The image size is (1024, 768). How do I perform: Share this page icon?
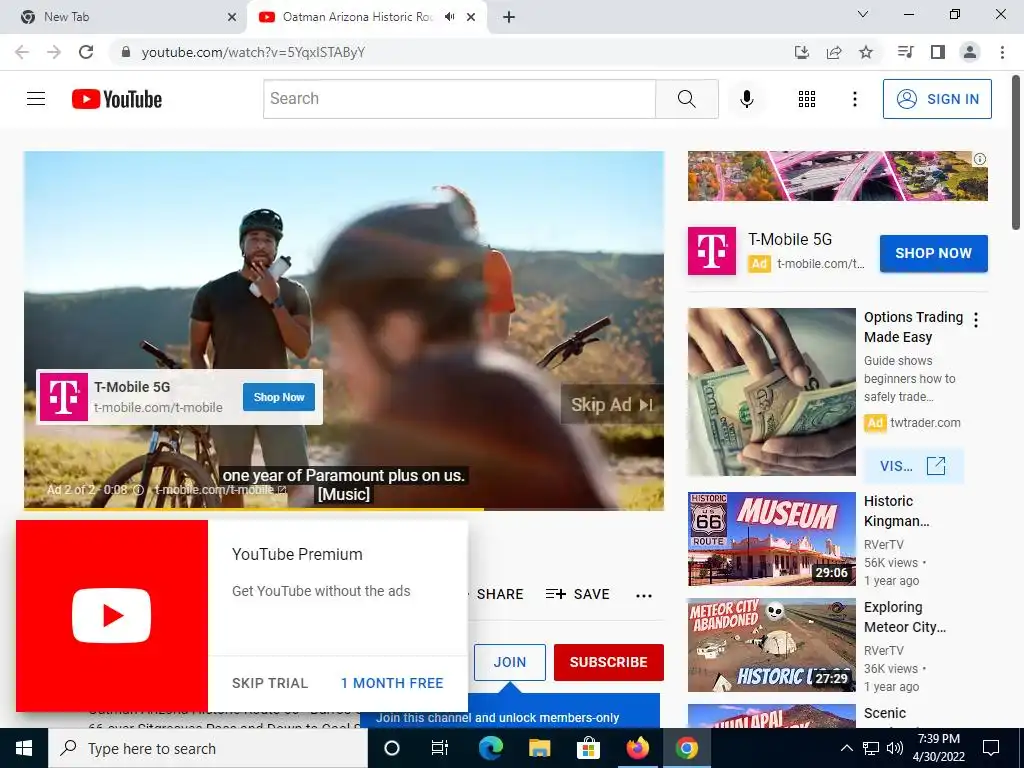coord(834,52)
